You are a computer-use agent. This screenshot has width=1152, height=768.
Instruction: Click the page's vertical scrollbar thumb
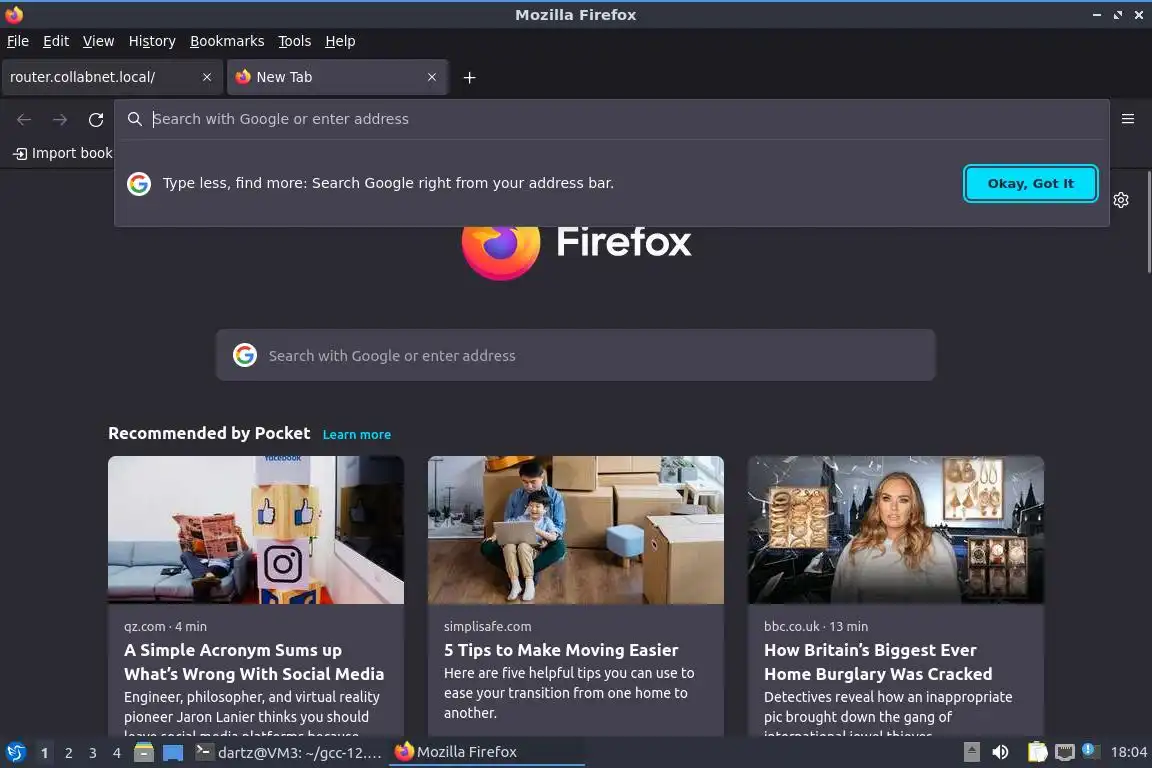pos(1148,223)
